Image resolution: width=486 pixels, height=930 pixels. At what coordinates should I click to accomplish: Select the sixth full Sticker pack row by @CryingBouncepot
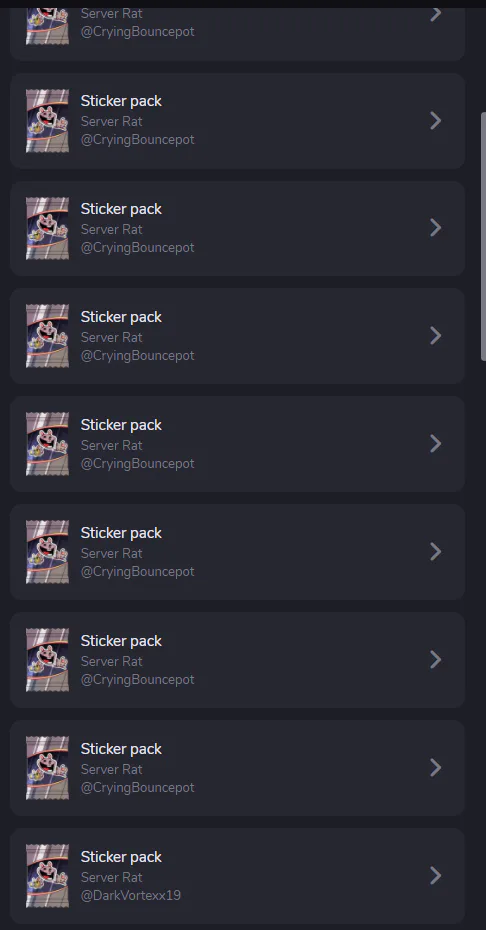(x=237, y=660)
